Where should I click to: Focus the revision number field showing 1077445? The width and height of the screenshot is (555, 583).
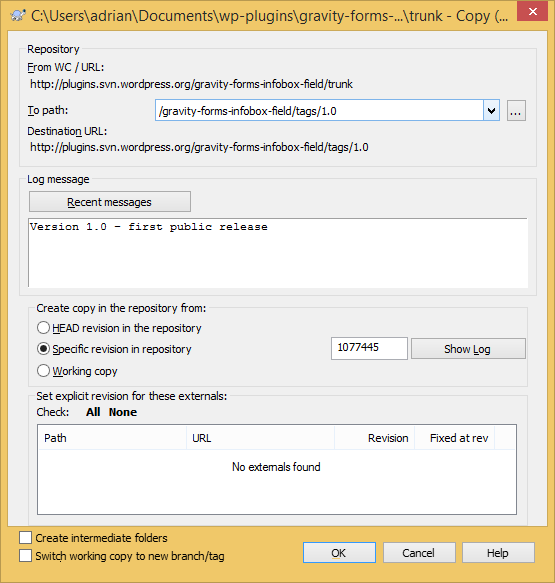pyautogui.click(x=369, y=348)
